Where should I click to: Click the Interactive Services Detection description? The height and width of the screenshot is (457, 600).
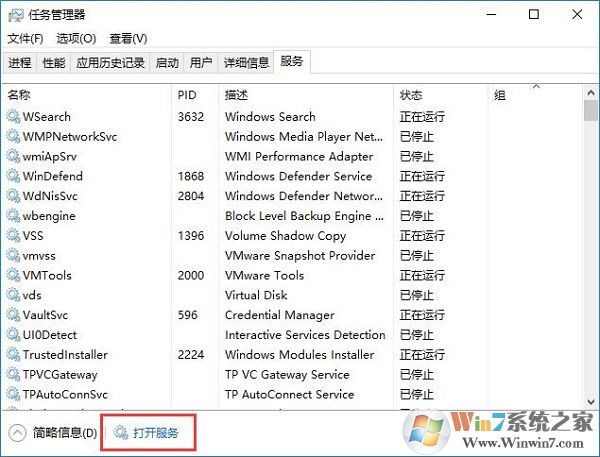(x=305, y=335)
